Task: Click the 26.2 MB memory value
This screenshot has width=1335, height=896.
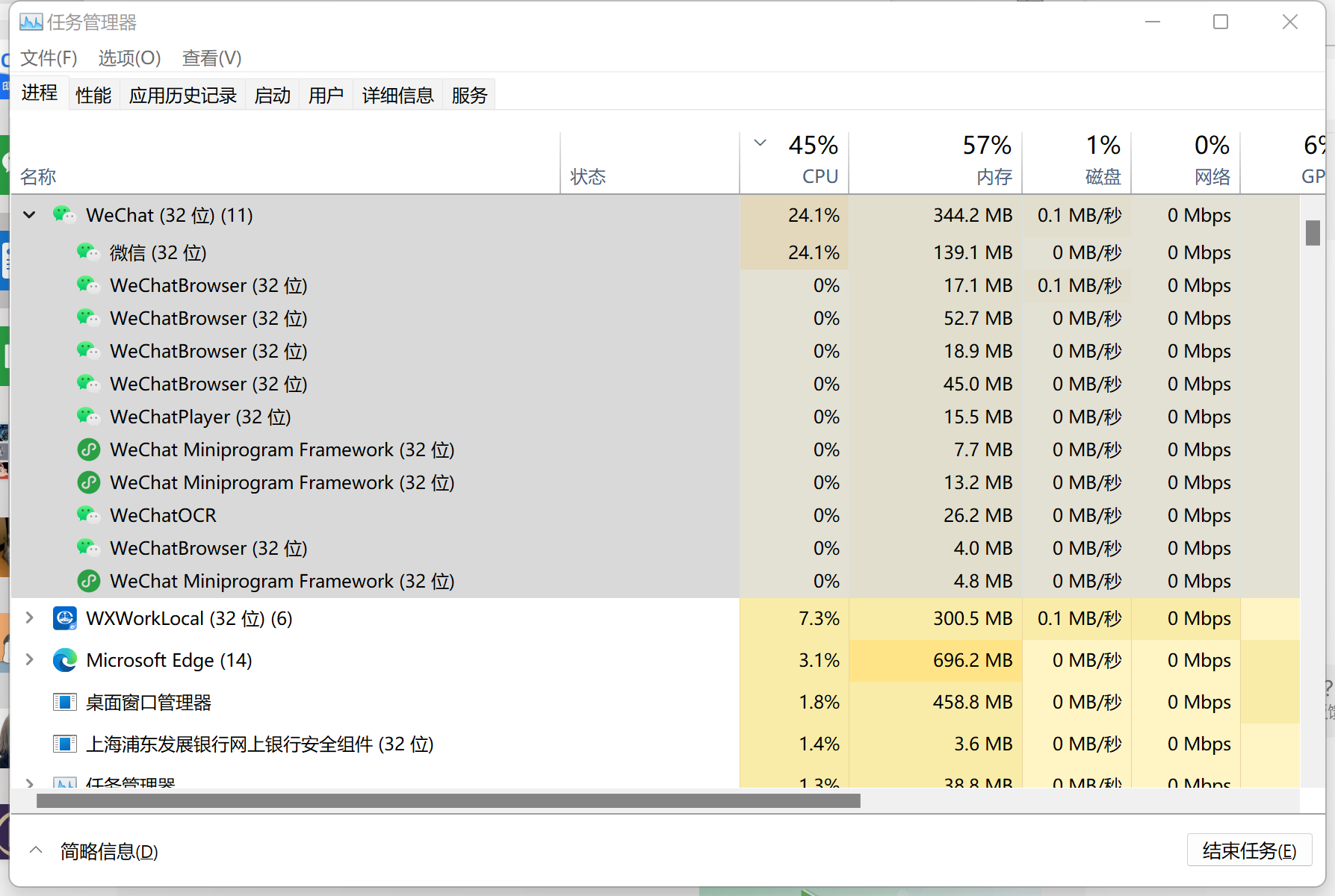Action: (x=978, y=515)
